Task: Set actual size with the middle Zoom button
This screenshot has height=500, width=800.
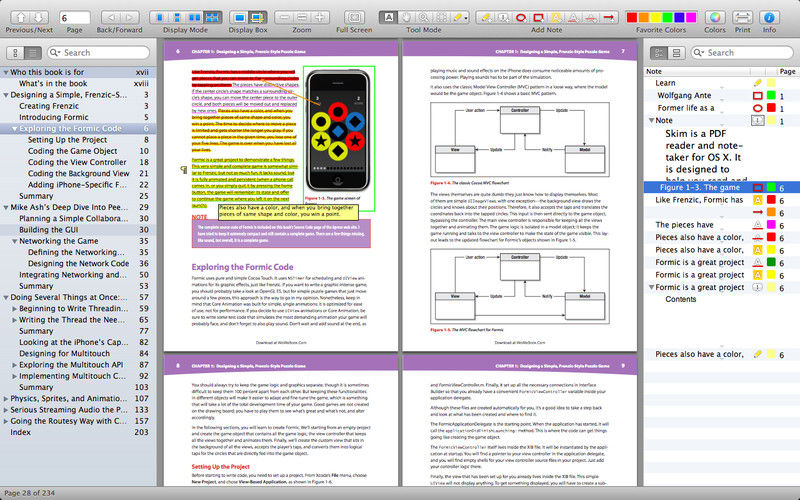Action: coord(302,17)
